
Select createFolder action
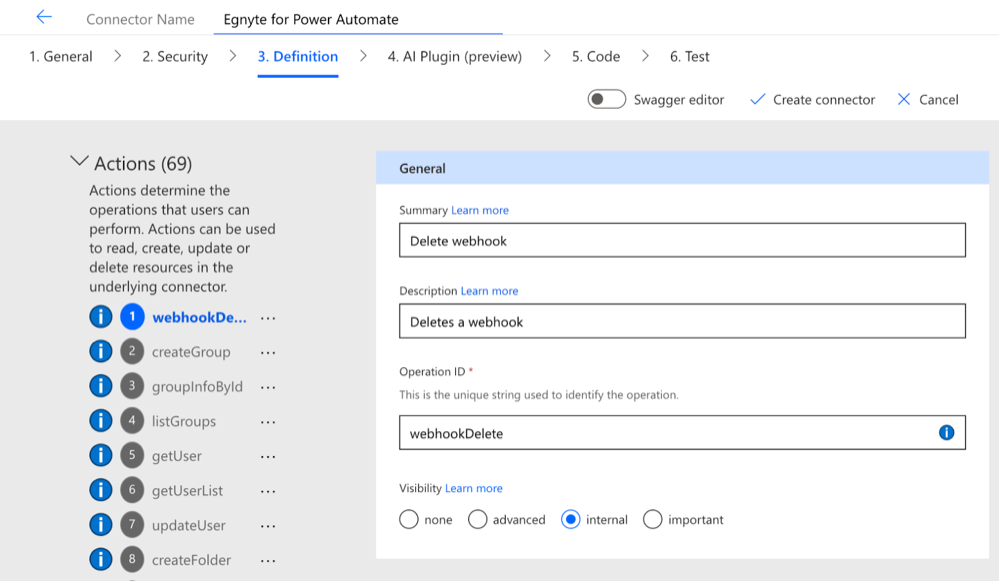(191, 560)
